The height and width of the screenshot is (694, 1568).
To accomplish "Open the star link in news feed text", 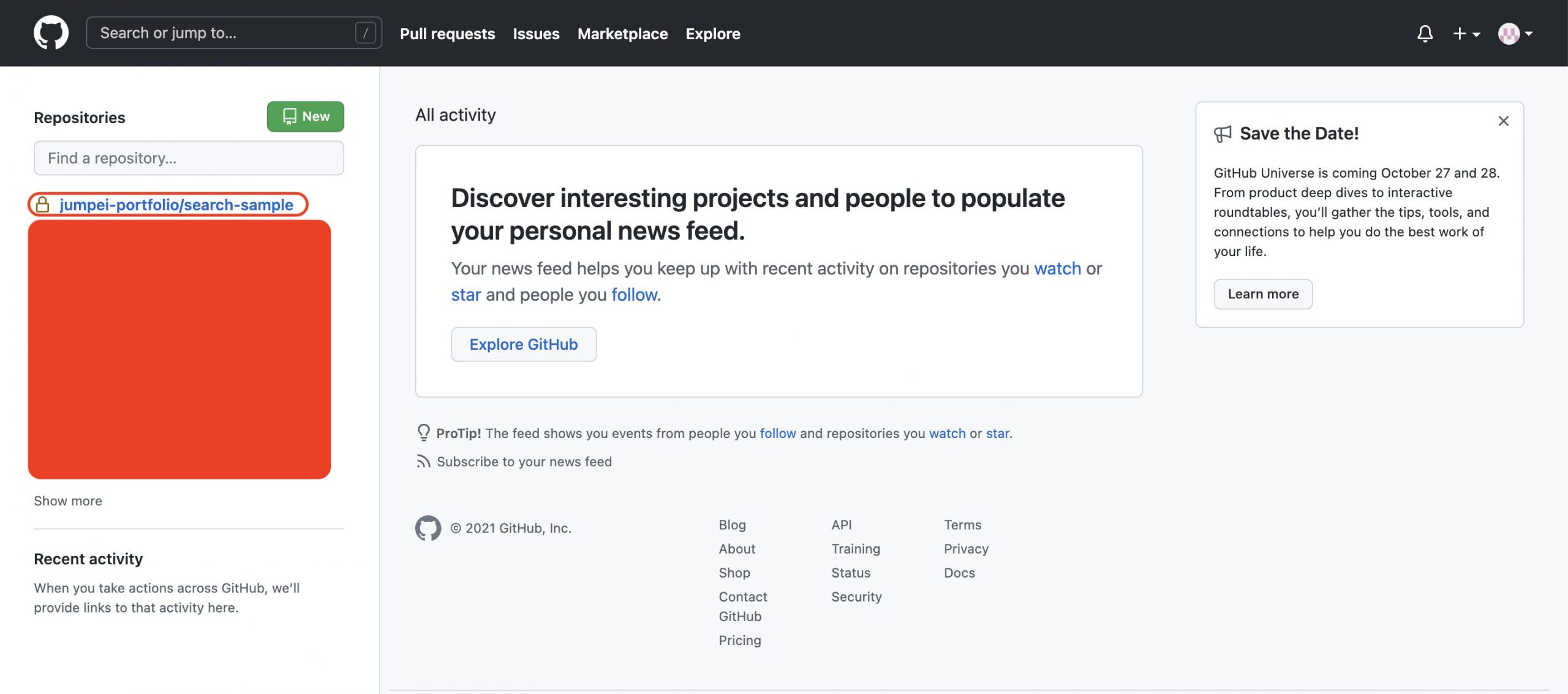I will click(x=466, y=295).
